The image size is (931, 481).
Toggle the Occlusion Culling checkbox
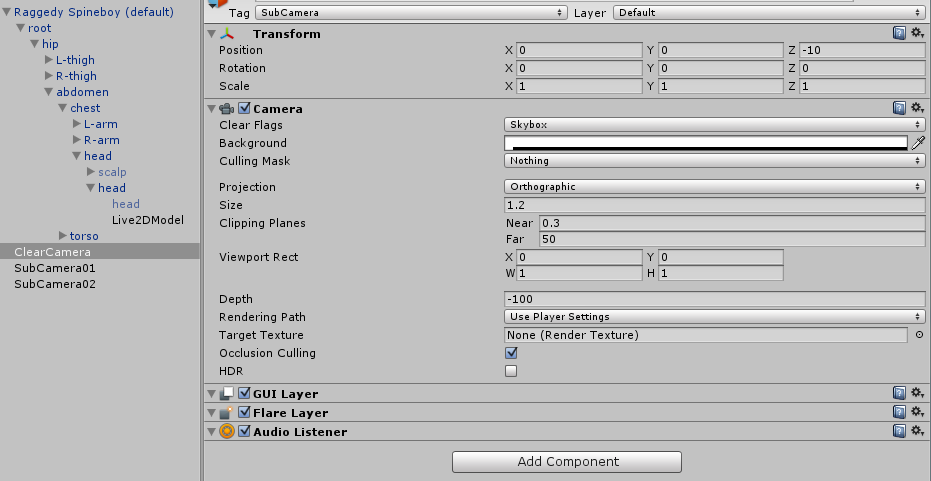click(511, 353)
